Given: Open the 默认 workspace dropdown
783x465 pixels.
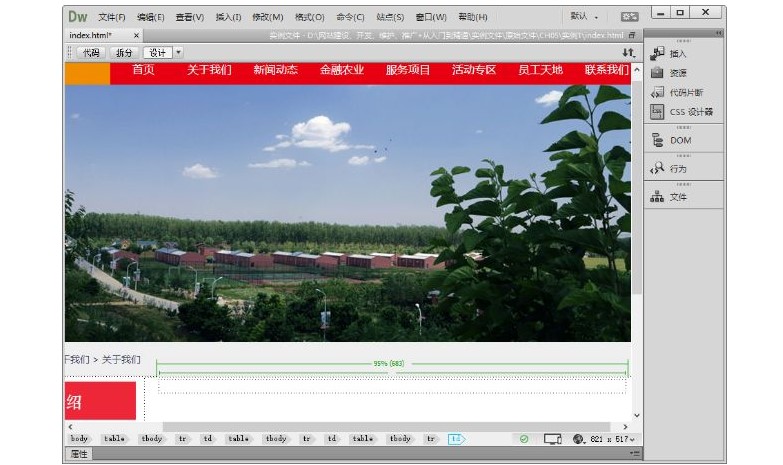Looking at the screenshot, I should [584, 16].
